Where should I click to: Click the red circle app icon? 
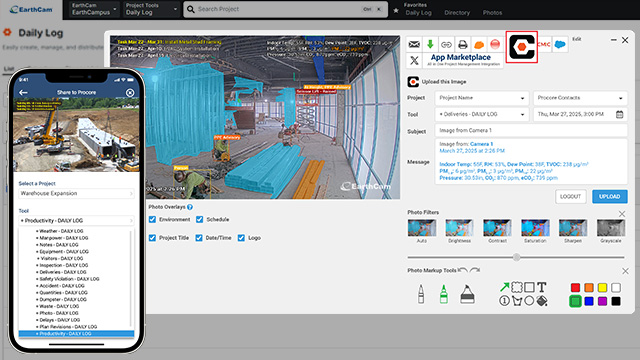coord(495,44)
